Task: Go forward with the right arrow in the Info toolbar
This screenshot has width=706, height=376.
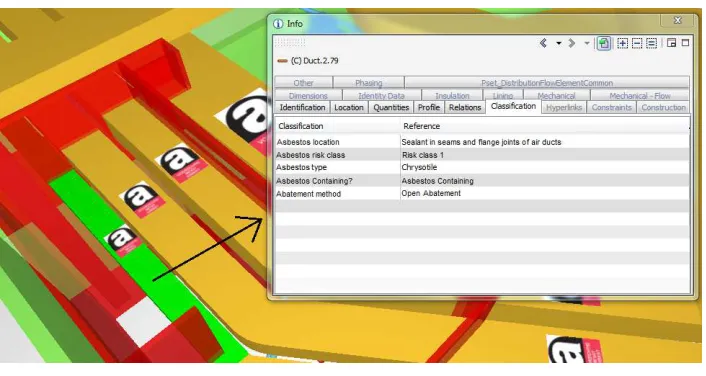Action: [x=572, y=43]
